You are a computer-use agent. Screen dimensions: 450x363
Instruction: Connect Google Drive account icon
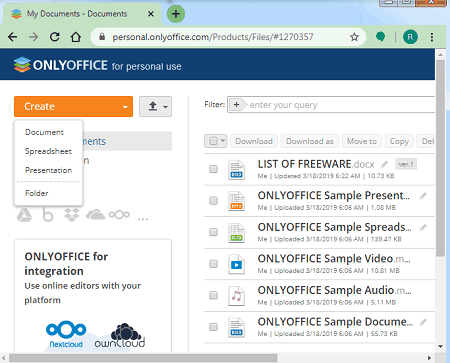point(24,215)
